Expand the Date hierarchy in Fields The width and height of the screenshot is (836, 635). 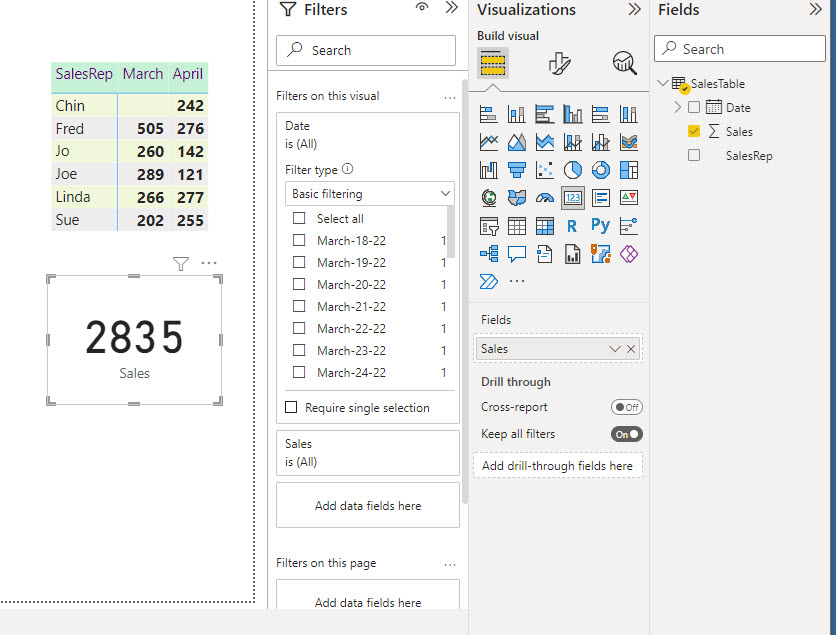click(677, 107)
